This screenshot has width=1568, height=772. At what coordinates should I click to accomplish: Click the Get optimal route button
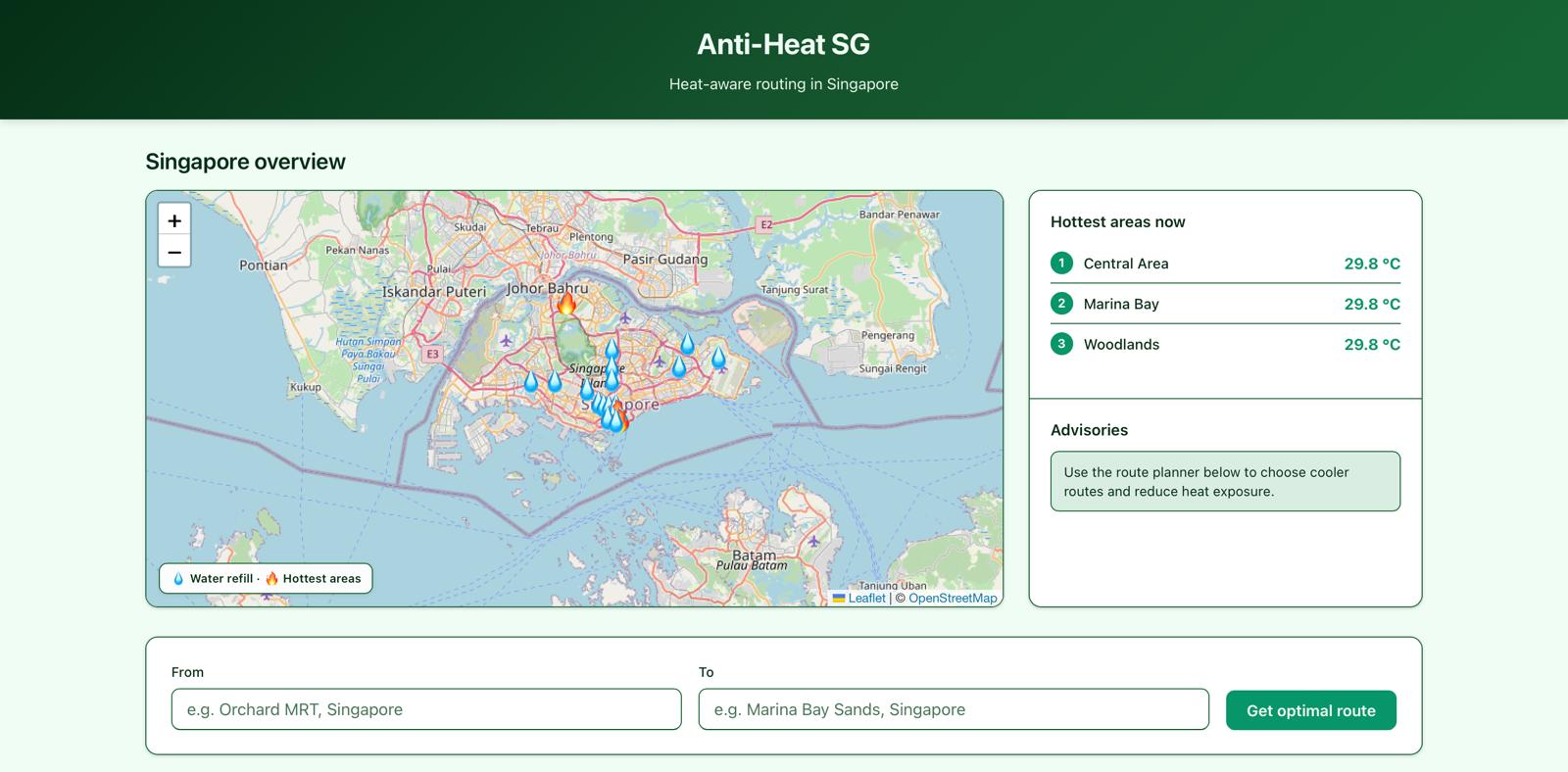(x=1311, y=710)
